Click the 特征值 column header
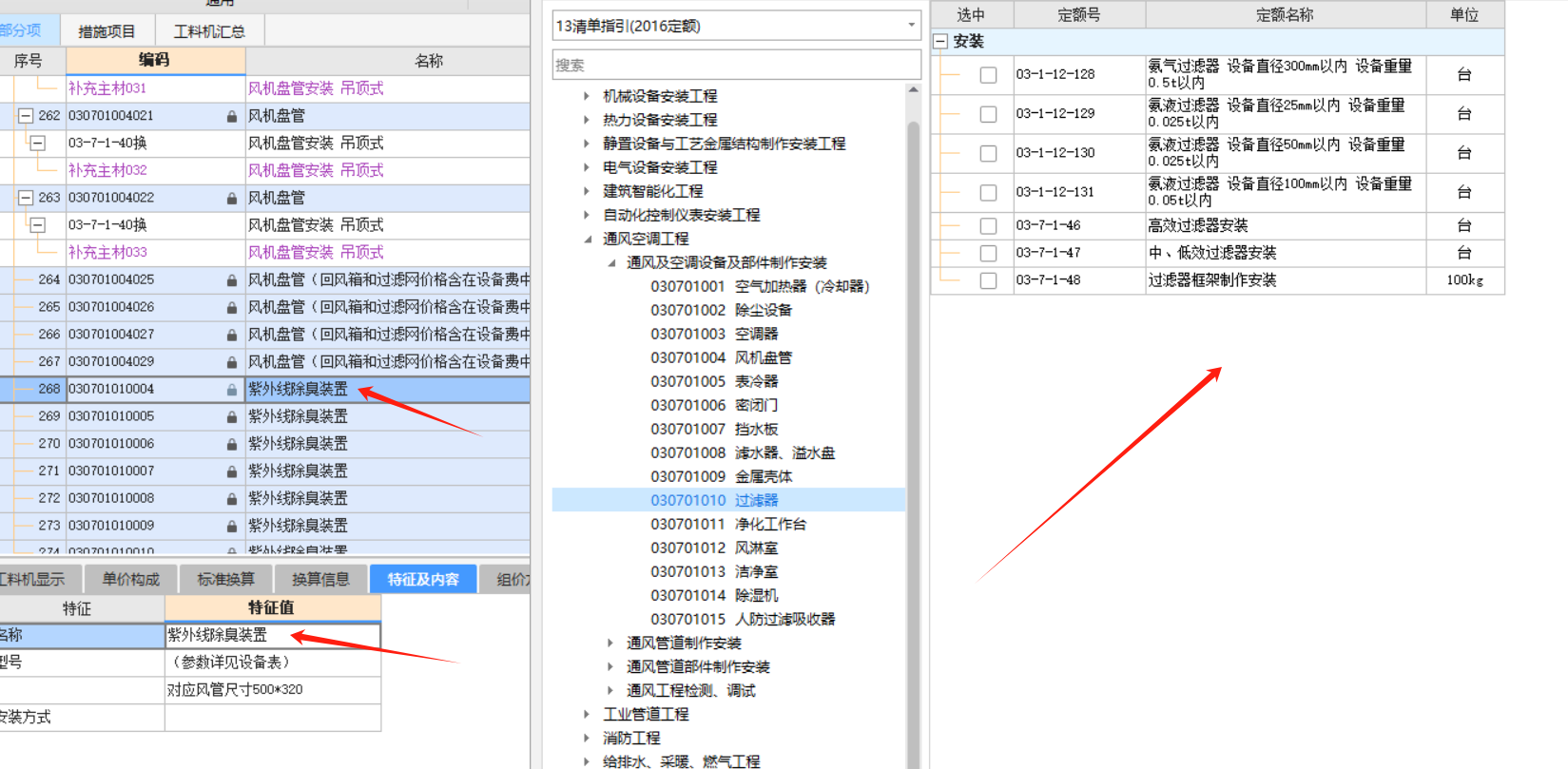Image resolution: width=1568 pixels, height=769 pixels. pos(272,607)
